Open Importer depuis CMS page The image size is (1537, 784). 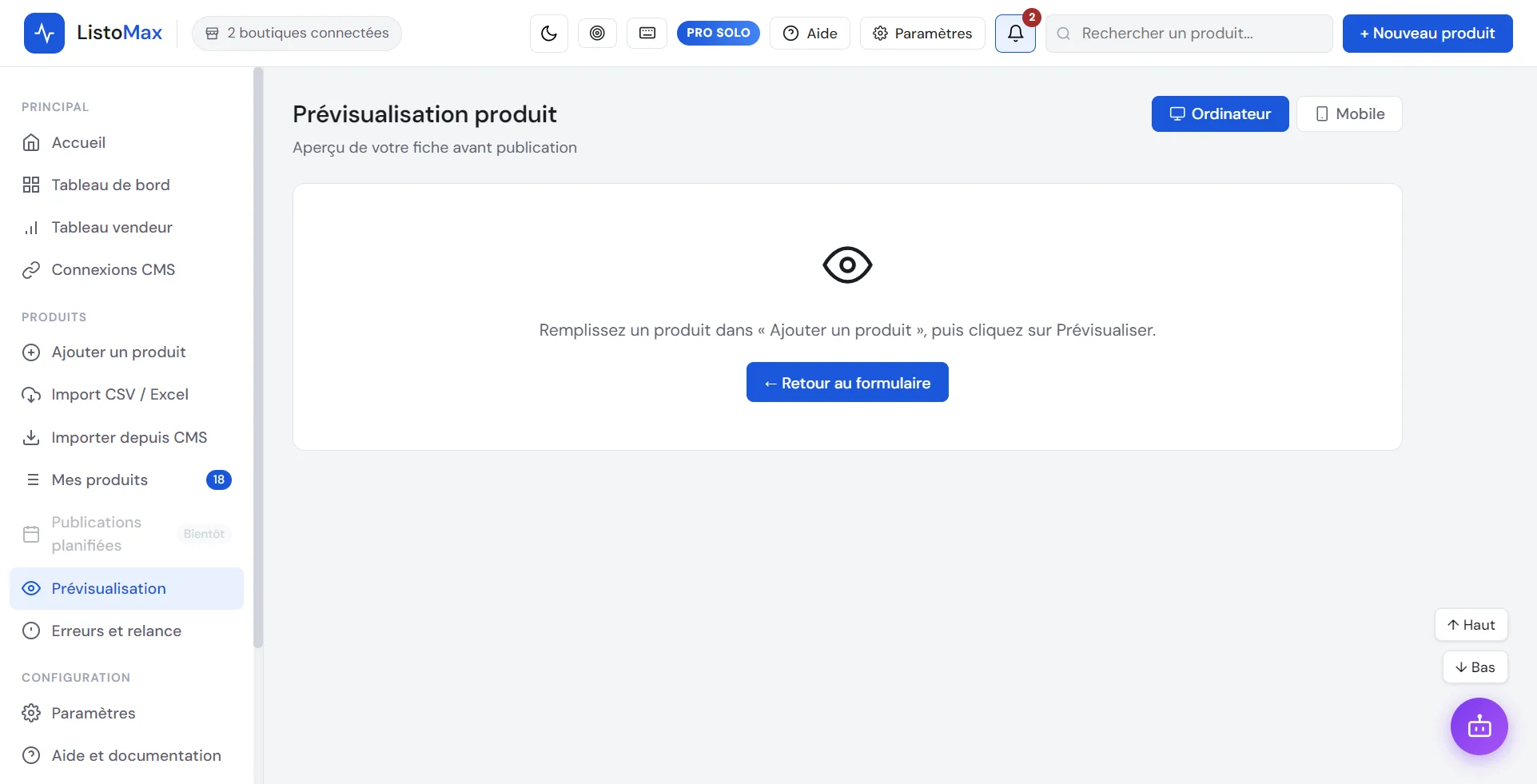(x=126, y=437)
